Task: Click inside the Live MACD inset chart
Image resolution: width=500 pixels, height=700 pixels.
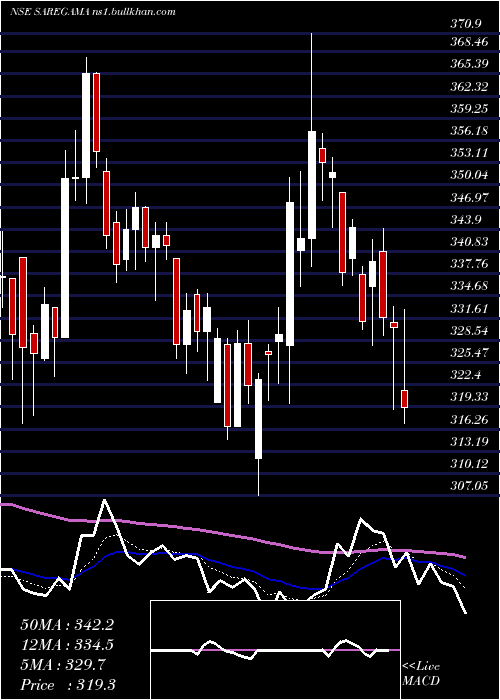Action: [x=275, y=650]
